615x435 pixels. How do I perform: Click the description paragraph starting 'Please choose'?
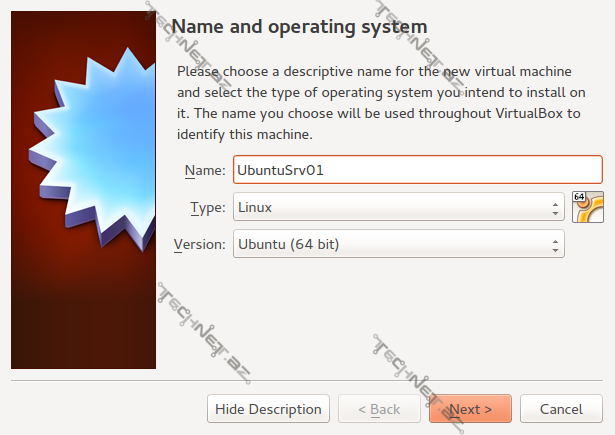(381, 103)
